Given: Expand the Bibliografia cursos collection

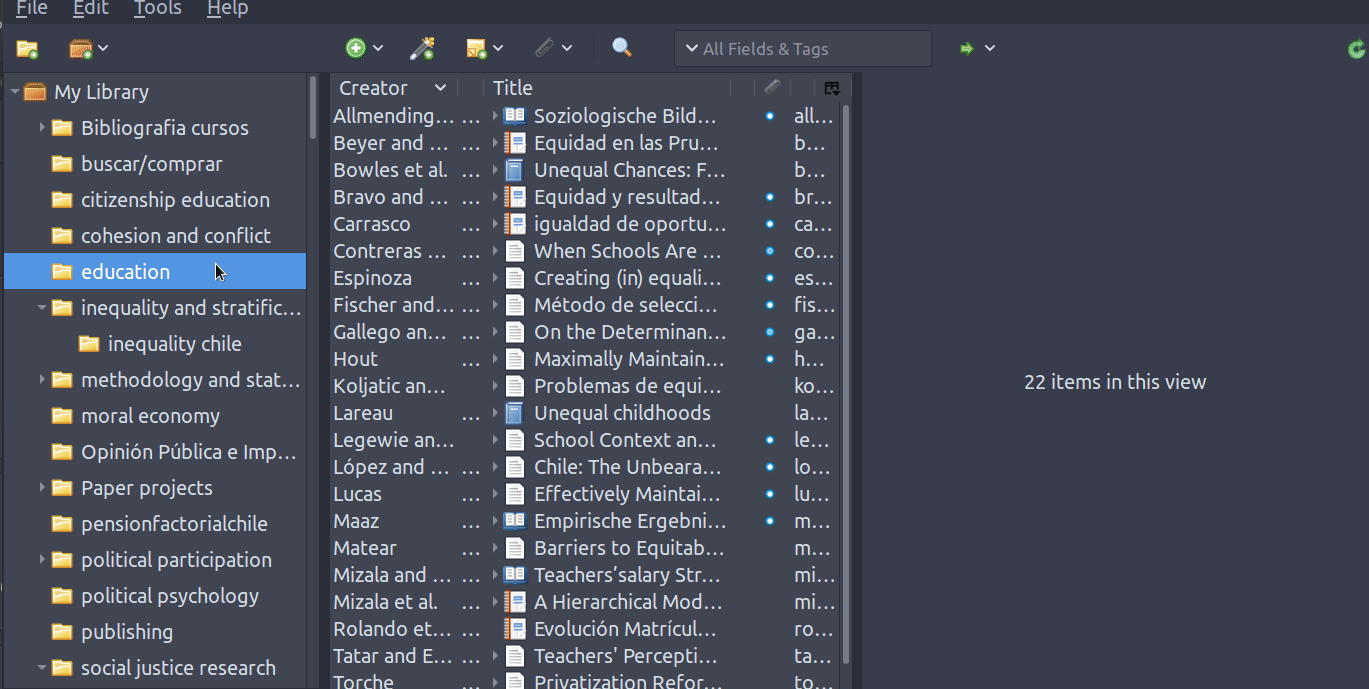Looking at the screenshot, I should [x=42, y=128].
